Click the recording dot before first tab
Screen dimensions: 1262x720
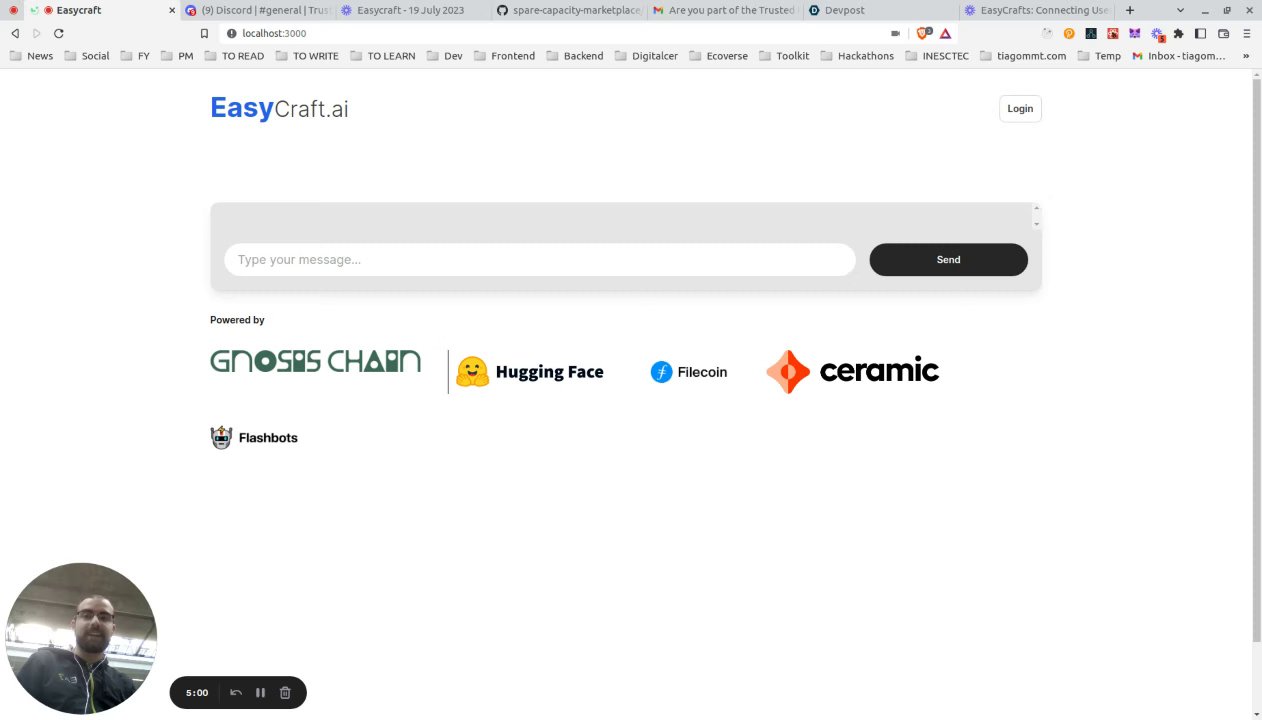tap(14, 10)
